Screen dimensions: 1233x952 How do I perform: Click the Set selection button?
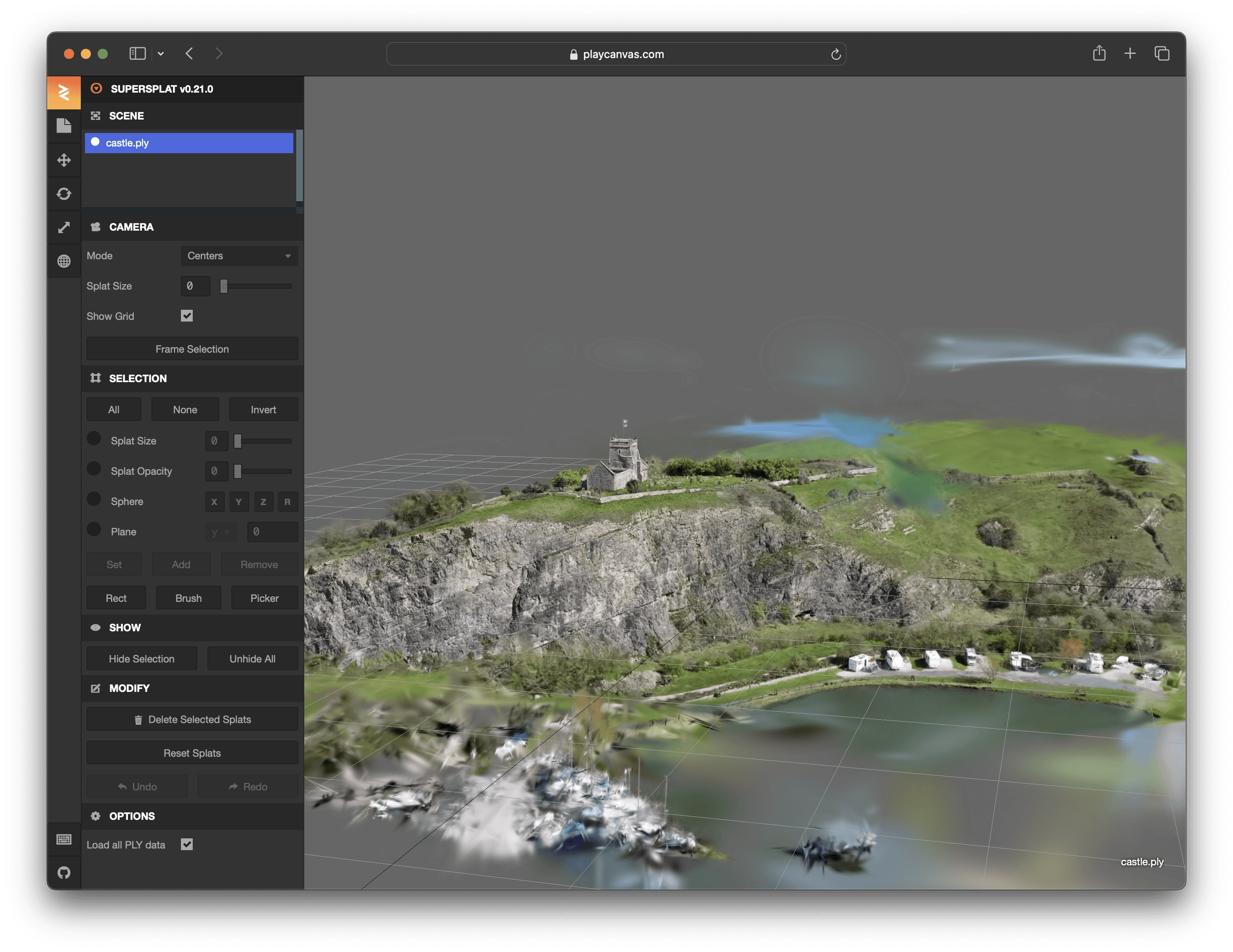[x=114, y=565]
